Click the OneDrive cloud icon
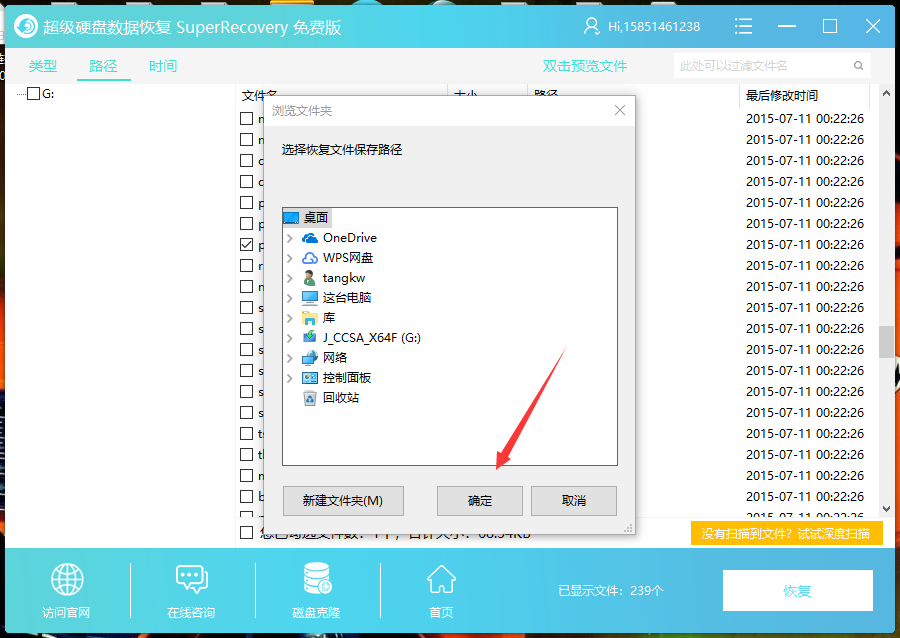 310,238
